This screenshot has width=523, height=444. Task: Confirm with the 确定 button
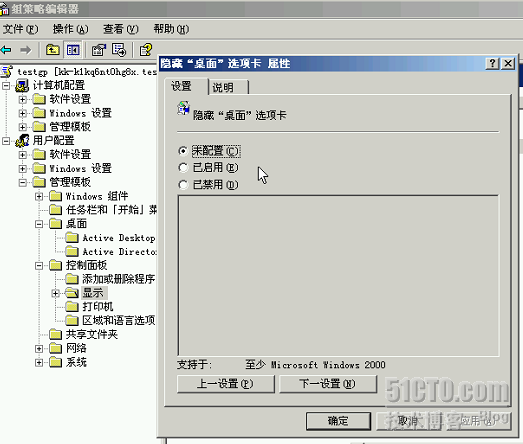pyautogui.click(x=338, y=421)
